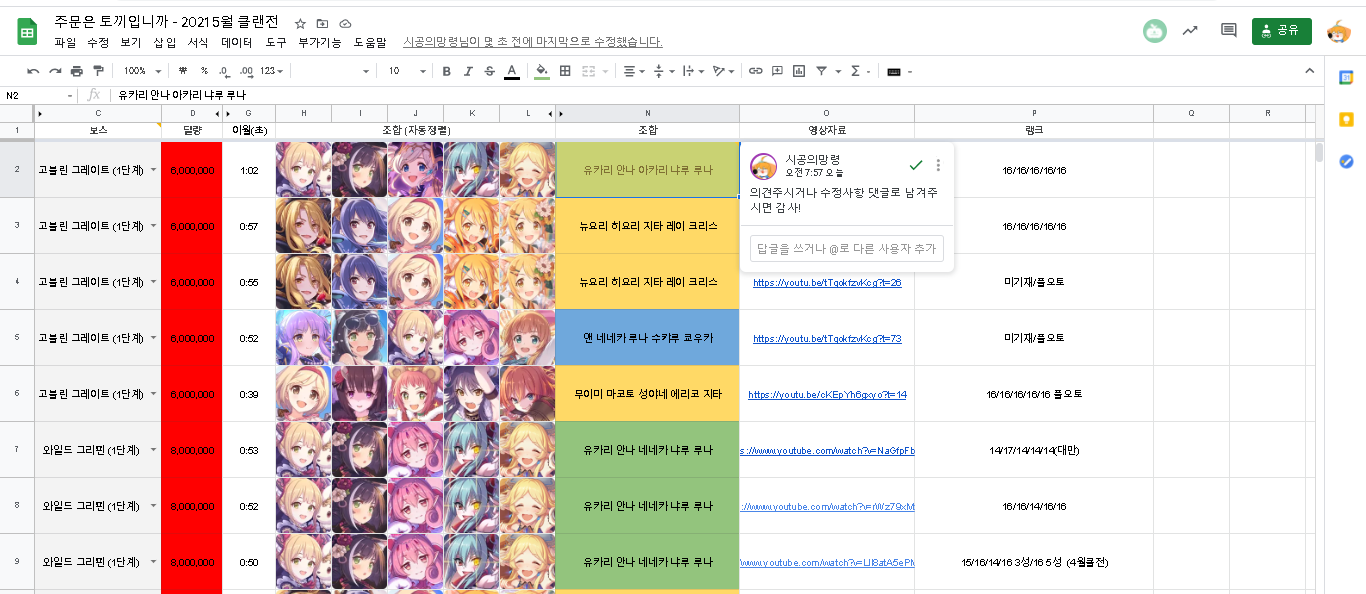Screen dimensions: 1366x594
Task: Insert a link
Action: click(756, 71)
